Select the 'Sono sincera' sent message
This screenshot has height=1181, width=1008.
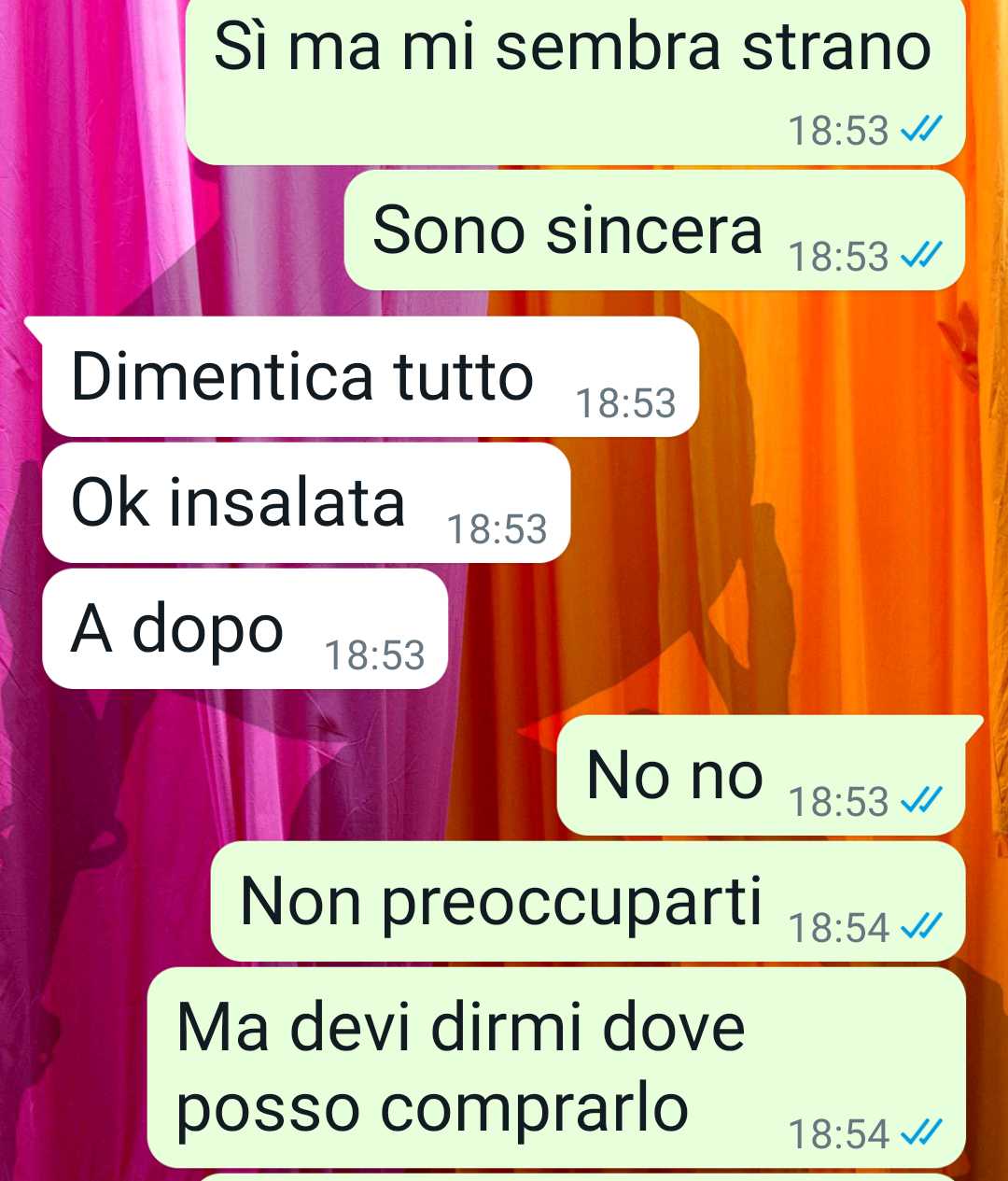pyautogui.click(x=654, y=230)
